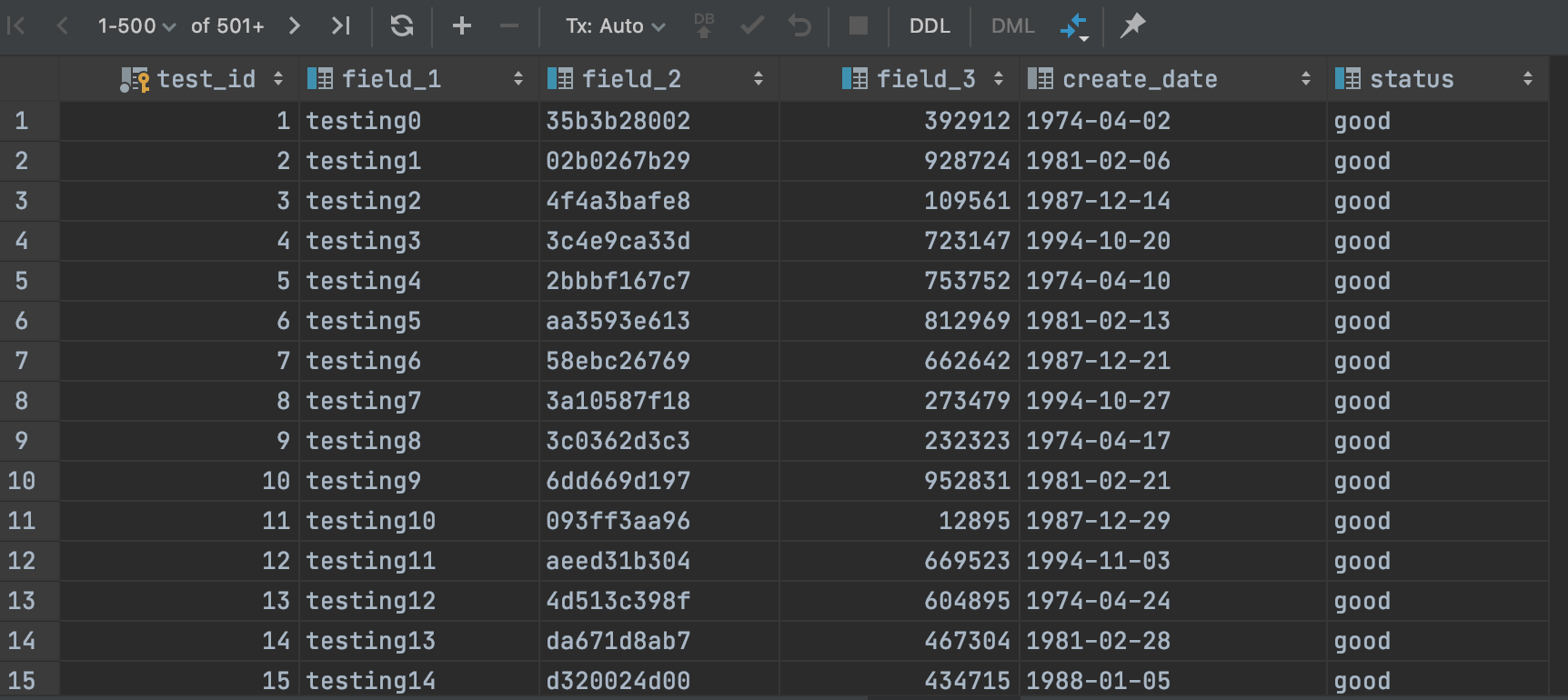Select date cell '1981-02-28'

[x=1173, y=641]
